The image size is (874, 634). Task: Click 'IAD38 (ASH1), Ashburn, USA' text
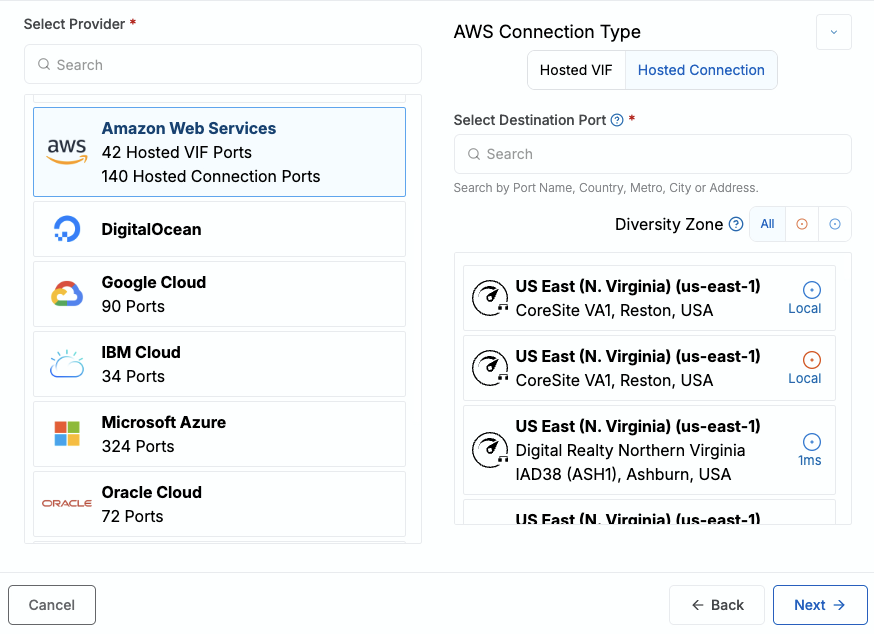coord(623,475)
